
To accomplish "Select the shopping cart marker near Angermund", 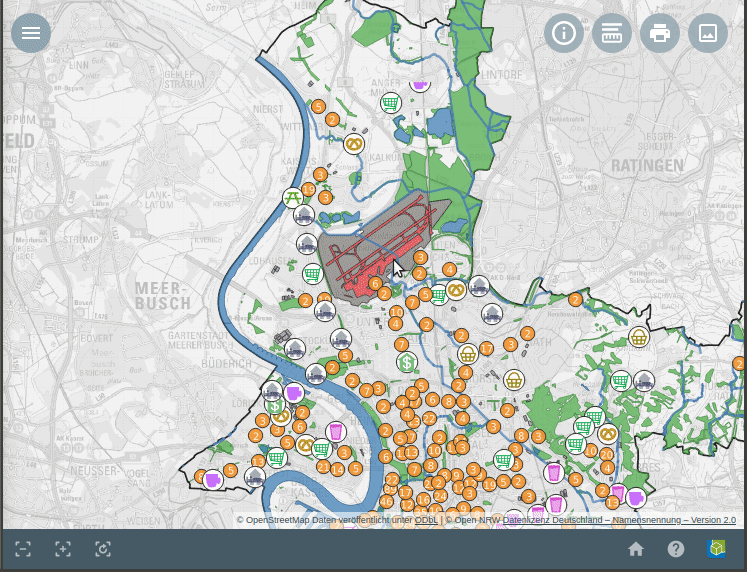I will 391,103.
